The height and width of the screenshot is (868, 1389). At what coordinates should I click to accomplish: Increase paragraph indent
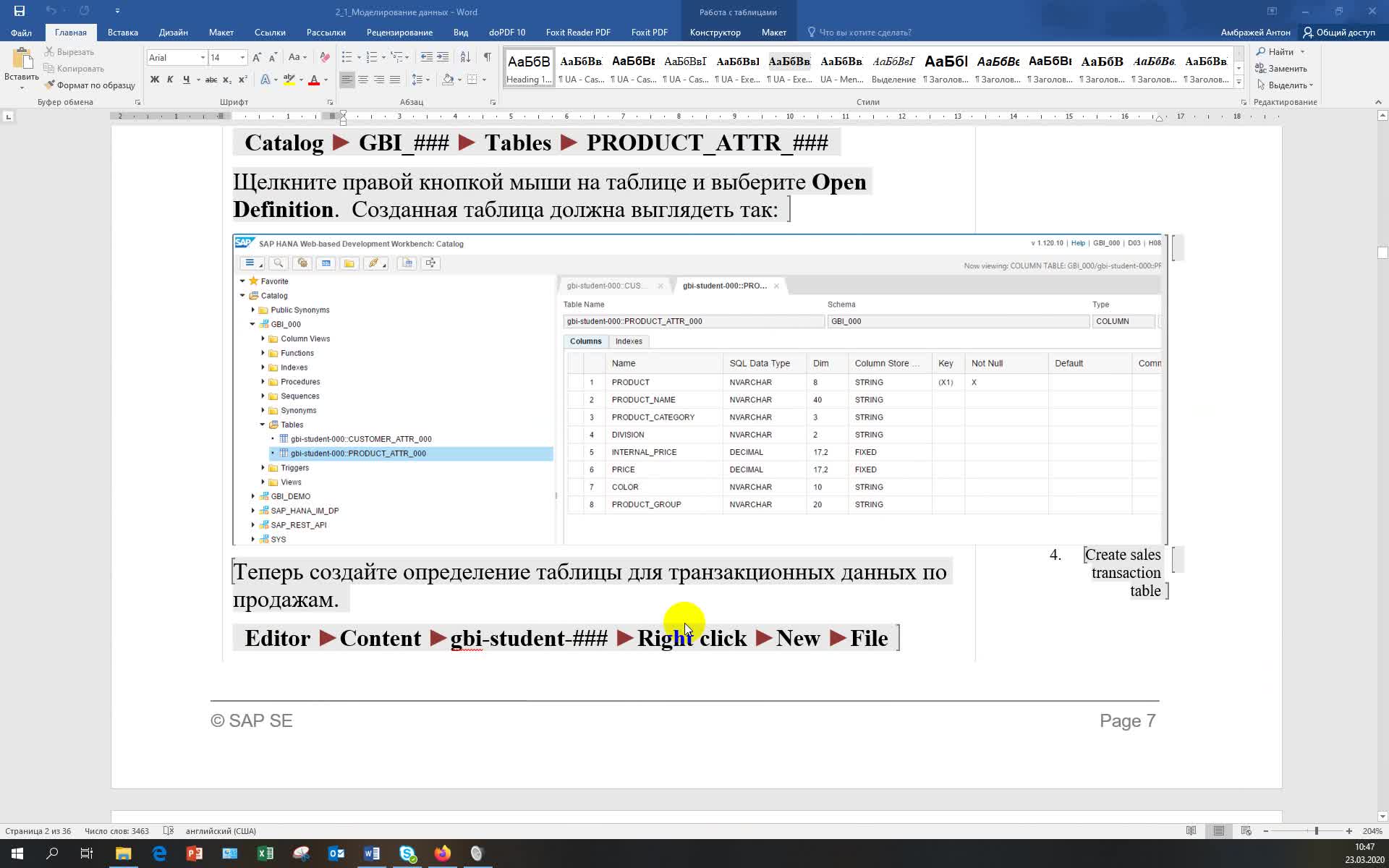443,57
